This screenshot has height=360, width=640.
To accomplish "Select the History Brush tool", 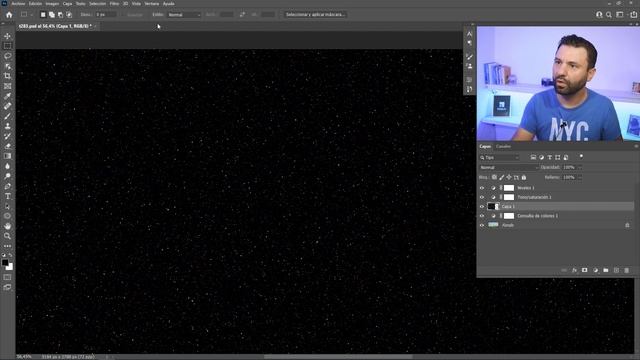I will 7,136.
